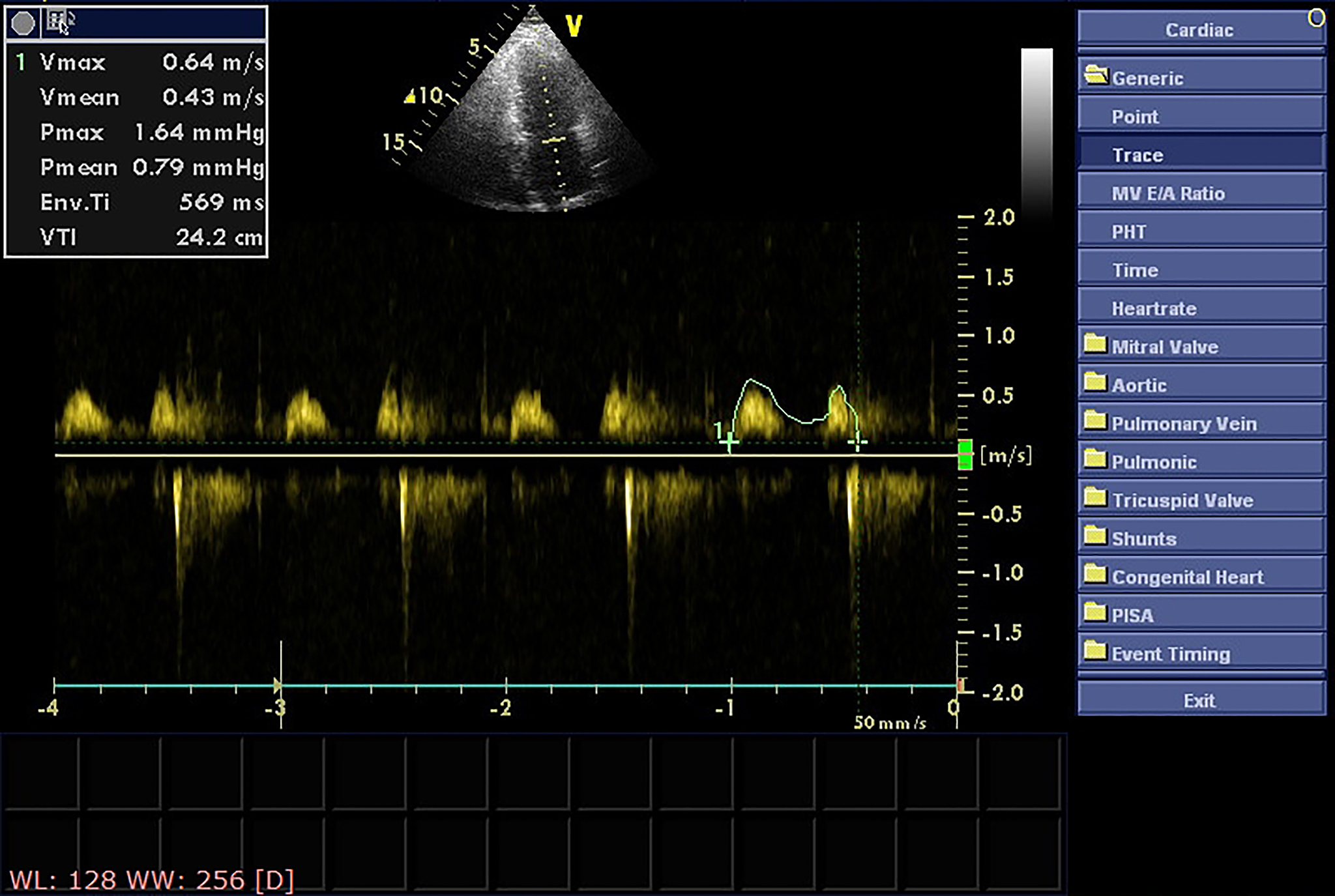Open the Congenital Heart folder
This screenshot has width=1335, height=896.
[x=1095, y=575]
